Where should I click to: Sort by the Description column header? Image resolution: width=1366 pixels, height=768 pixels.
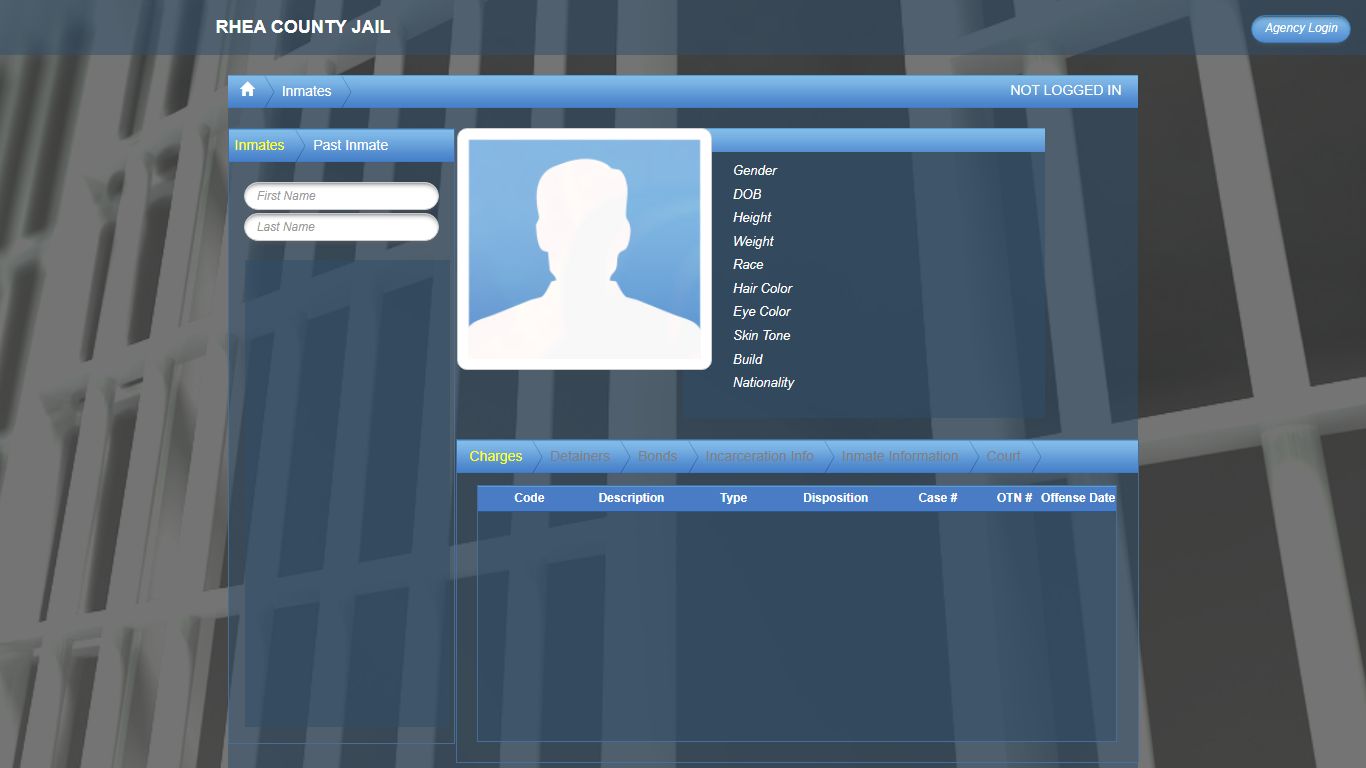click(631, 498)
